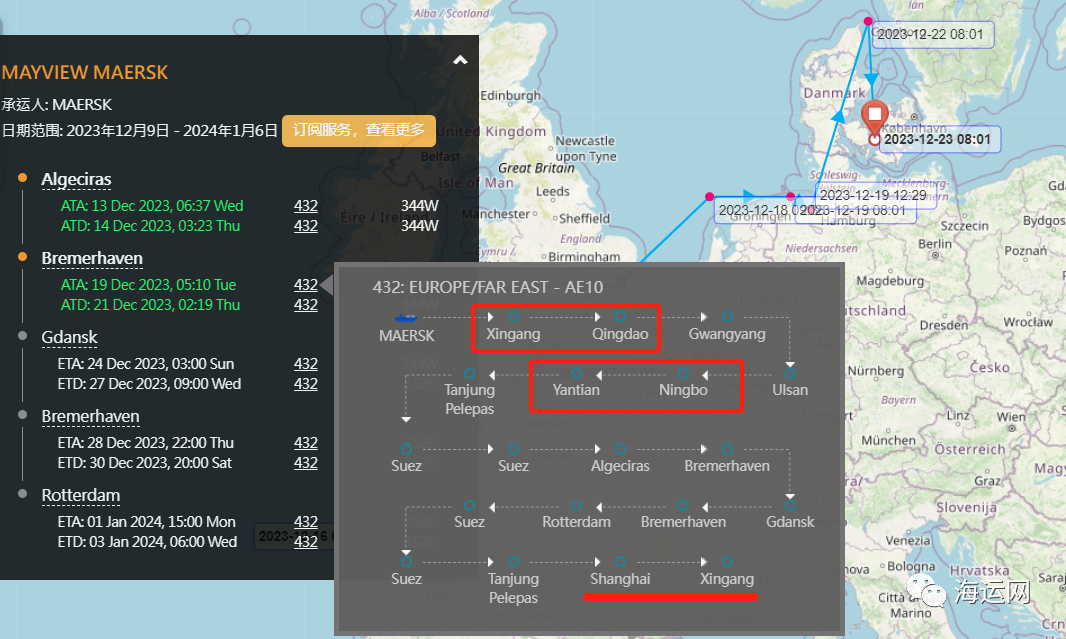The width and height of the screenshot is (1066, 639).
Task: Click the 432: EUROPE/FAR EAST - AE10 title
Action: [487, 287]
